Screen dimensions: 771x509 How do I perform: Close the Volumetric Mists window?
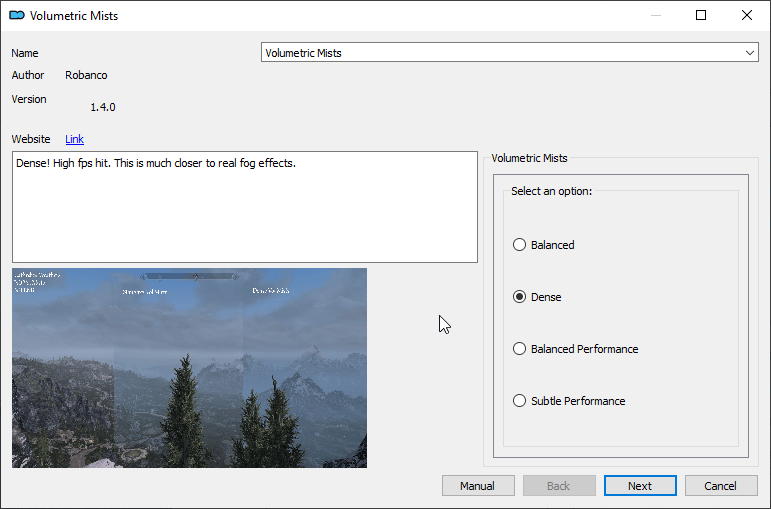[x=747, y=15]
